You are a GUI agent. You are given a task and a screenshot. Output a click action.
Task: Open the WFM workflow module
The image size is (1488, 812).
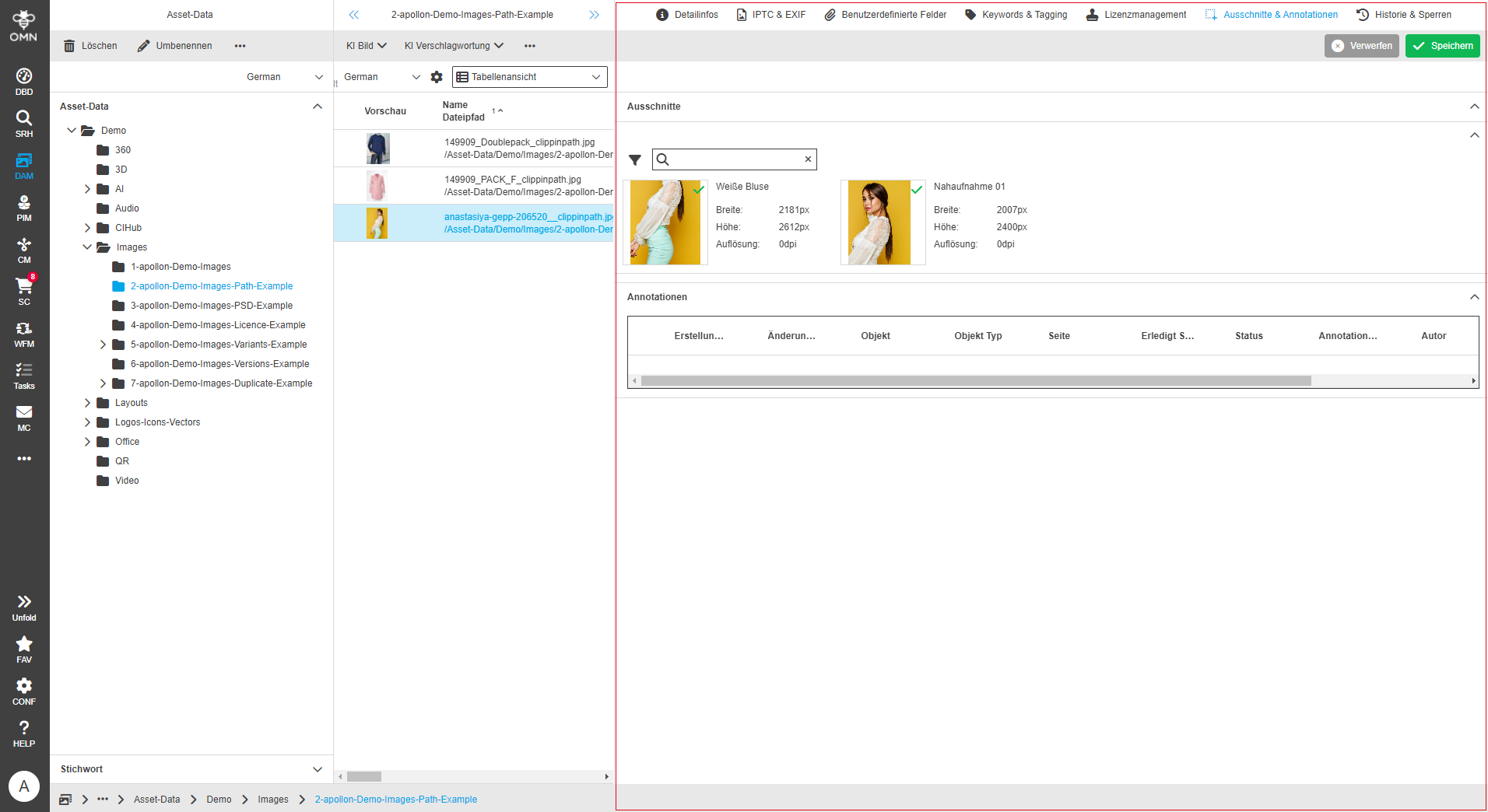[x=24, y=334]
